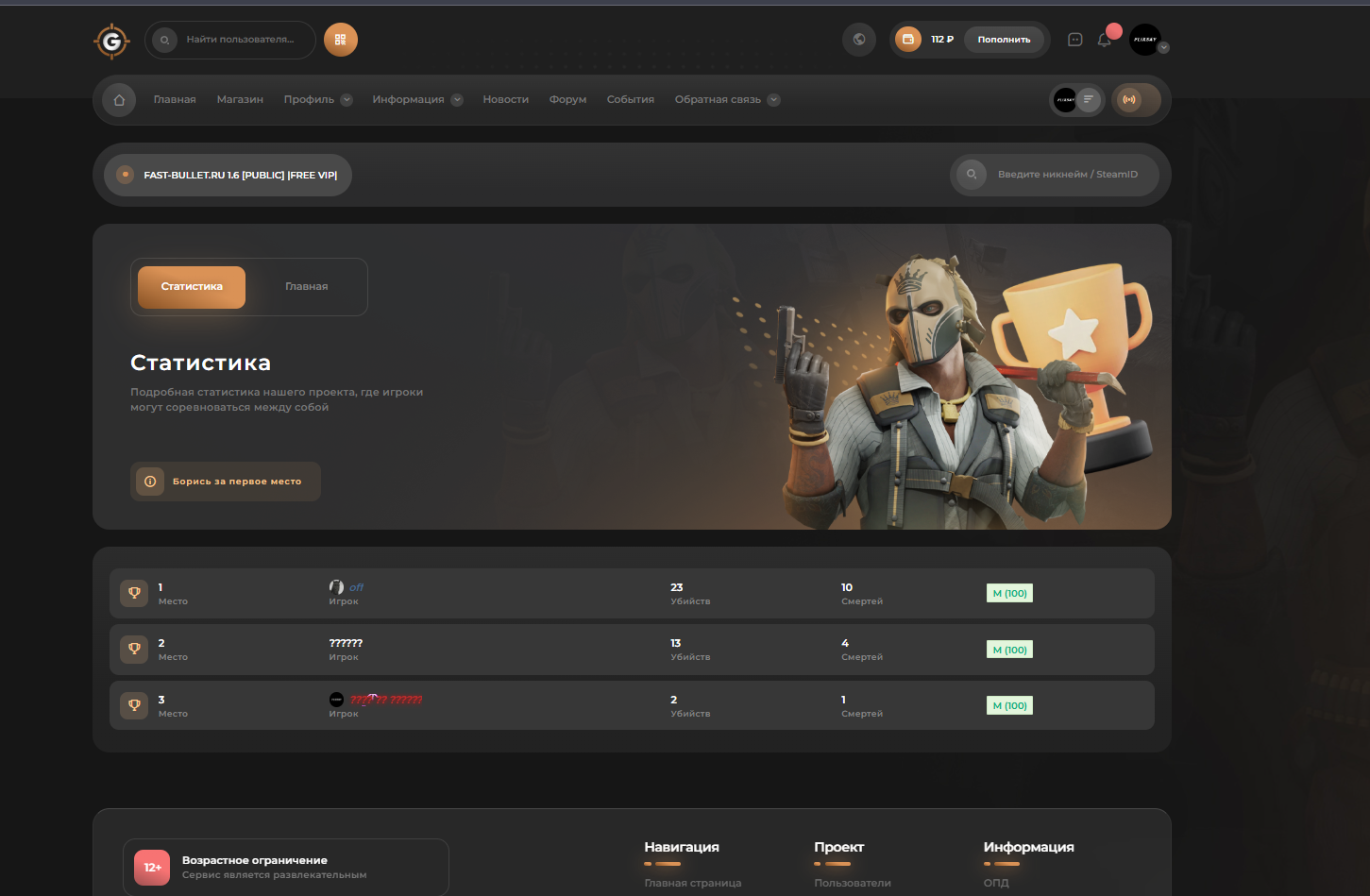Click the '23' kills value for 1st place
This screenshot has width=1370, height=896.
(677, 587)
